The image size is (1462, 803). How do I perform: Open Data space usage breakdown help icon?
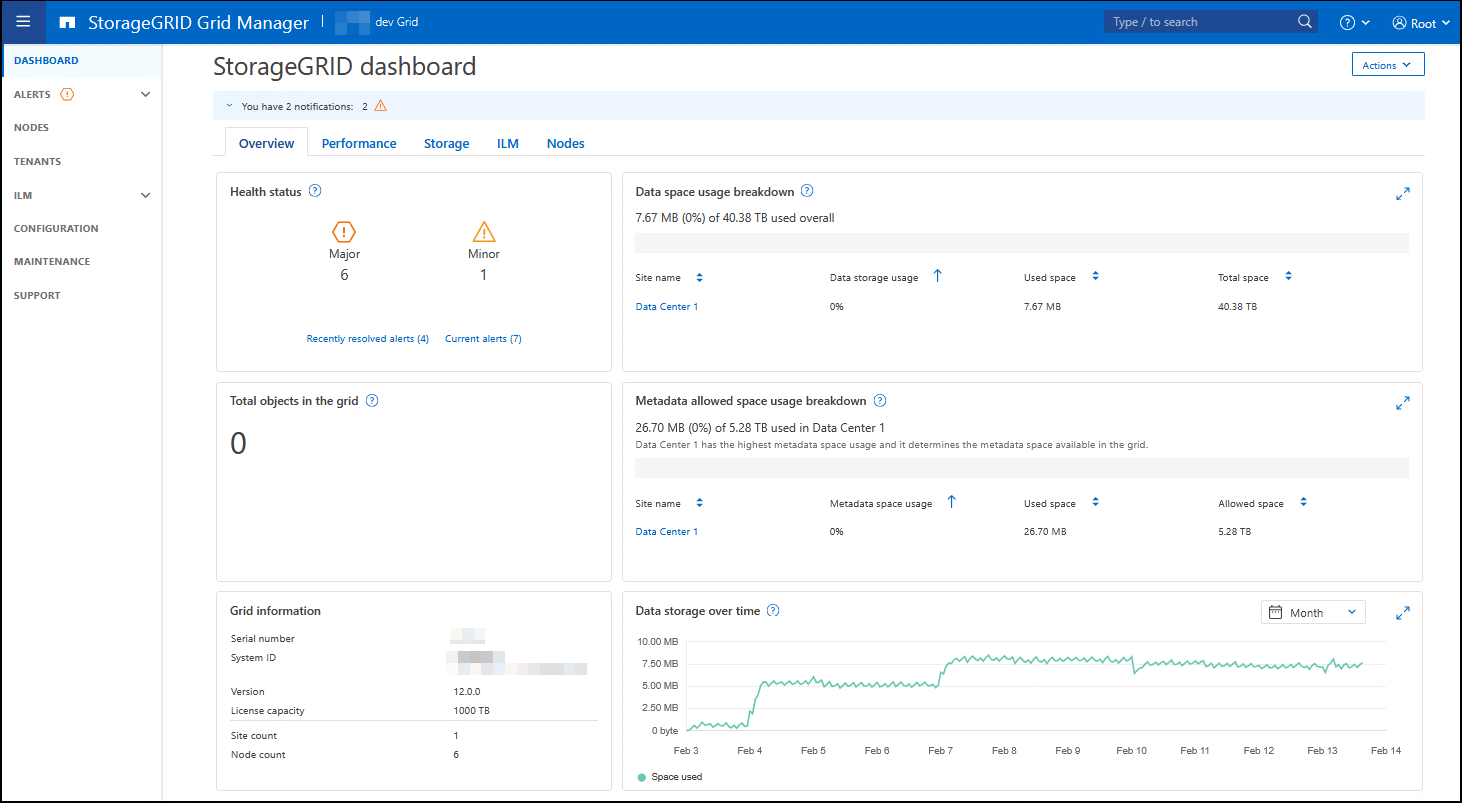[x=807, y=191]
